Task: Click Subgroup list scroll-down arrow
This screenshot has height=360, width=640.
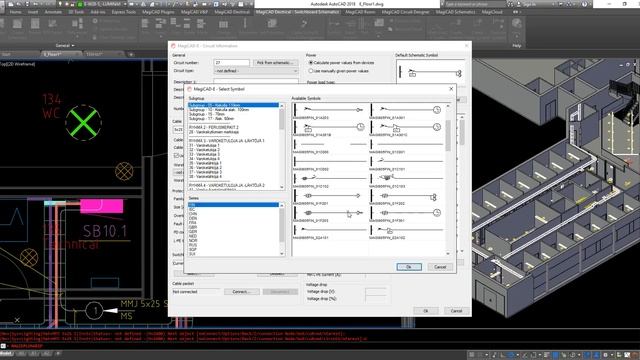Action: tap(282, 187)
